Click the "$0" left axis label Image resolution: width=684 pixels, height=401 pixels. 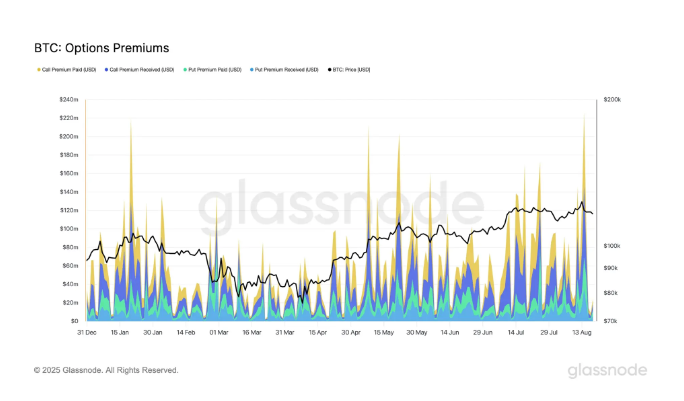pyautogui.click(x=75, y=321)
